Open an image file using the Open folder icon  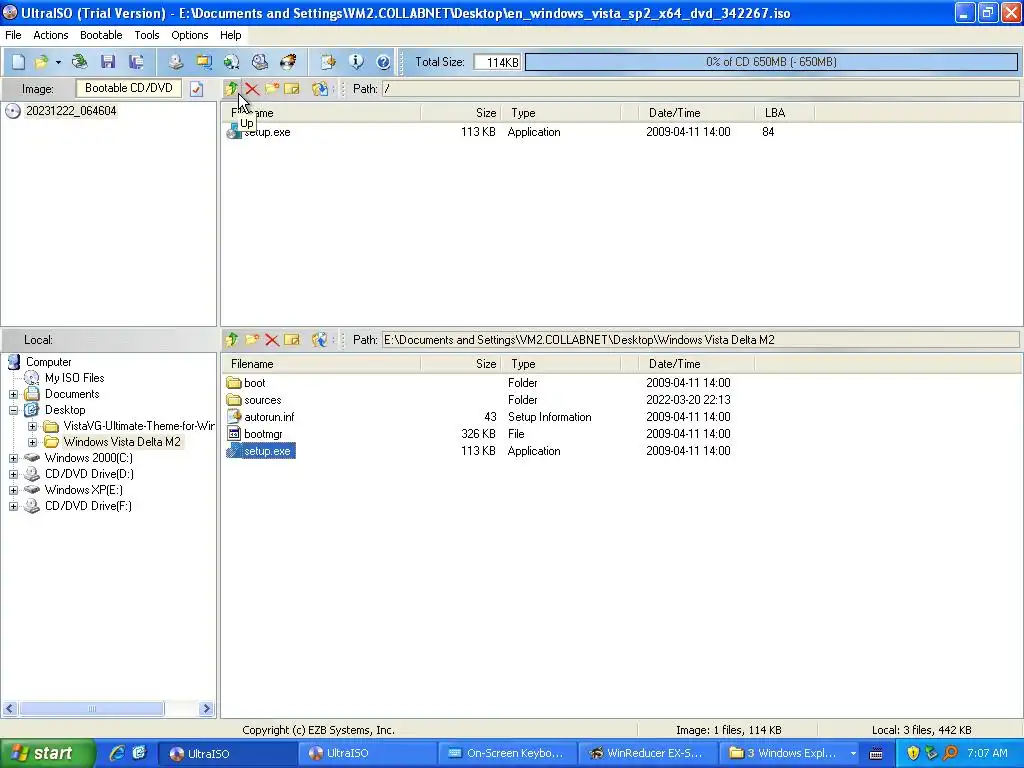[x=41, y=62]
